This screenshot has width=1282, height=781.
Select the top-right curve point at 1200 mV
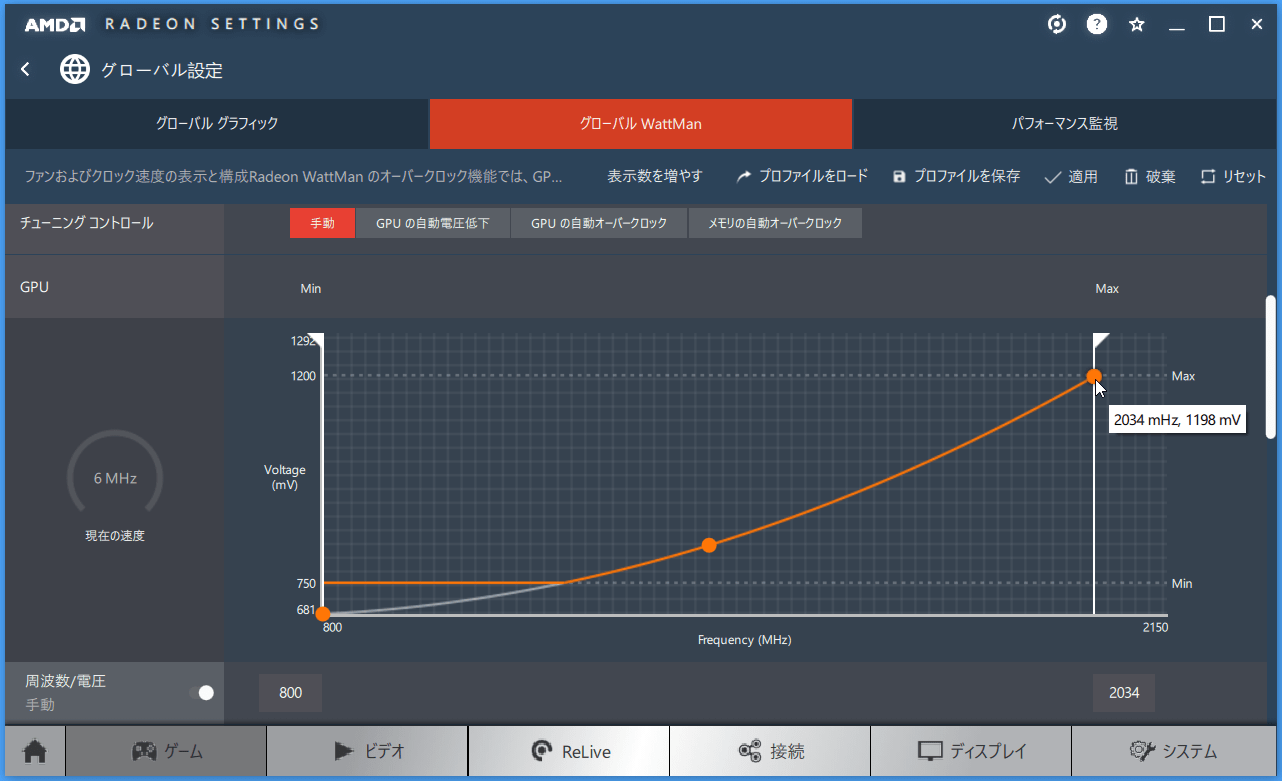1094,376
